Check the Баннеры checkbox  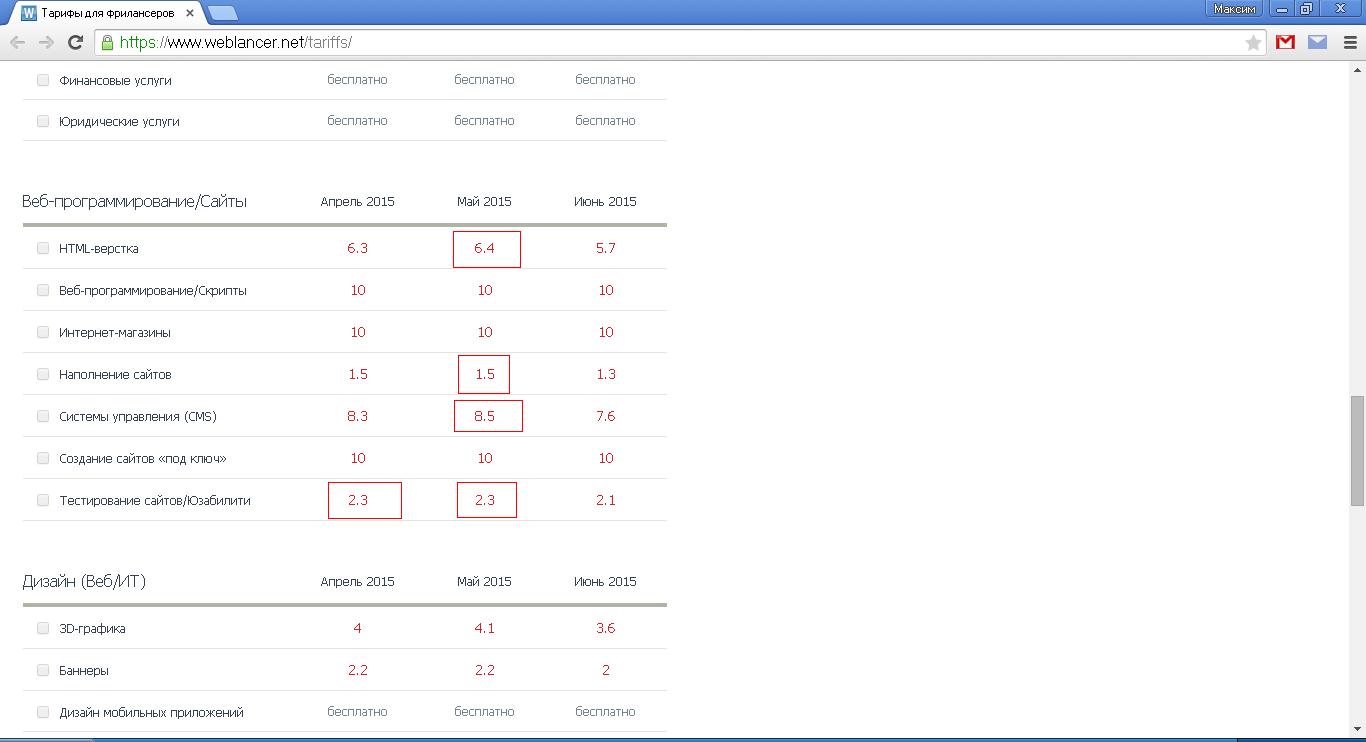click(43, 670)
